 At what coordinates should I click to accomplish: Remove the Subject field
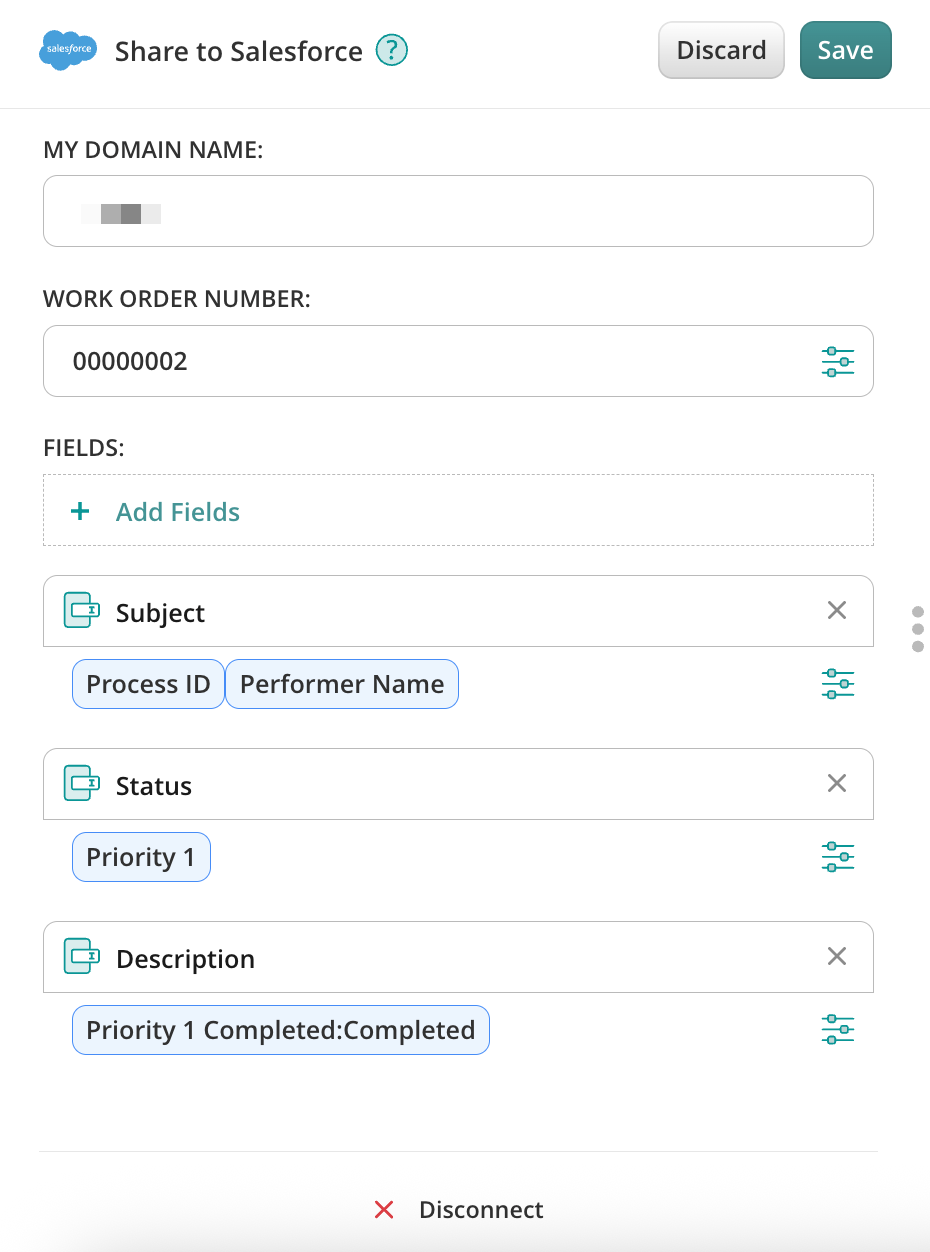837,610
